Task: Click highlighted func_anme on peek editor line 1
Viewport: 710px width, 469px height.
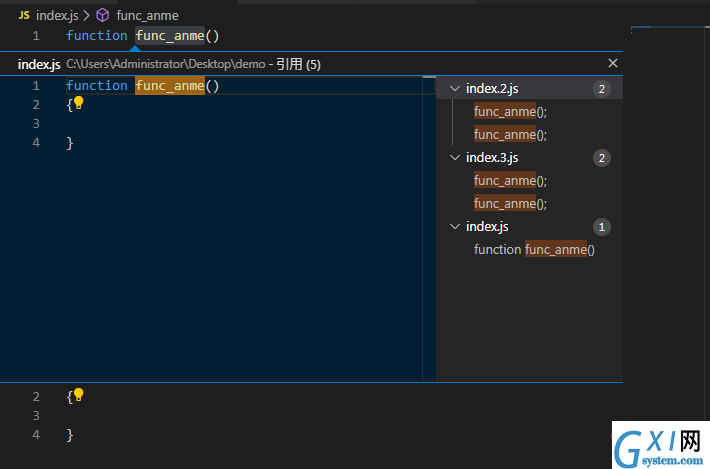Action: click(170, 86)
